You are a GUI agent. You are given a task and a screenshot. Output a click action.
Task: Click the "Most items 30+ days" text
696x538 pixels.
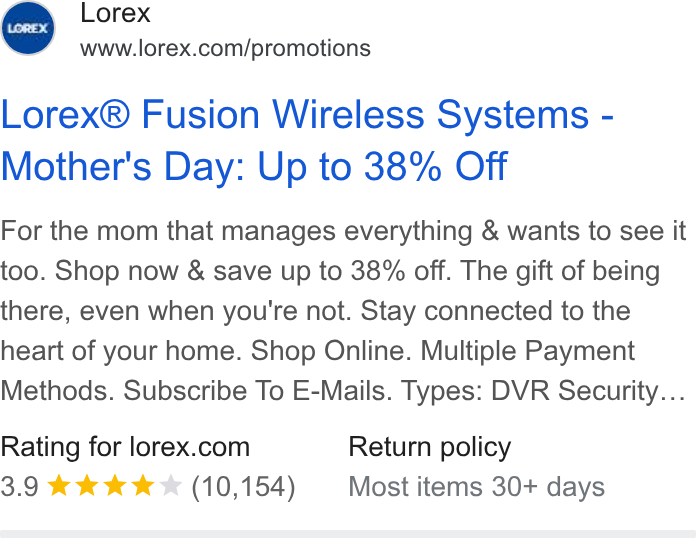pos(476,487)
